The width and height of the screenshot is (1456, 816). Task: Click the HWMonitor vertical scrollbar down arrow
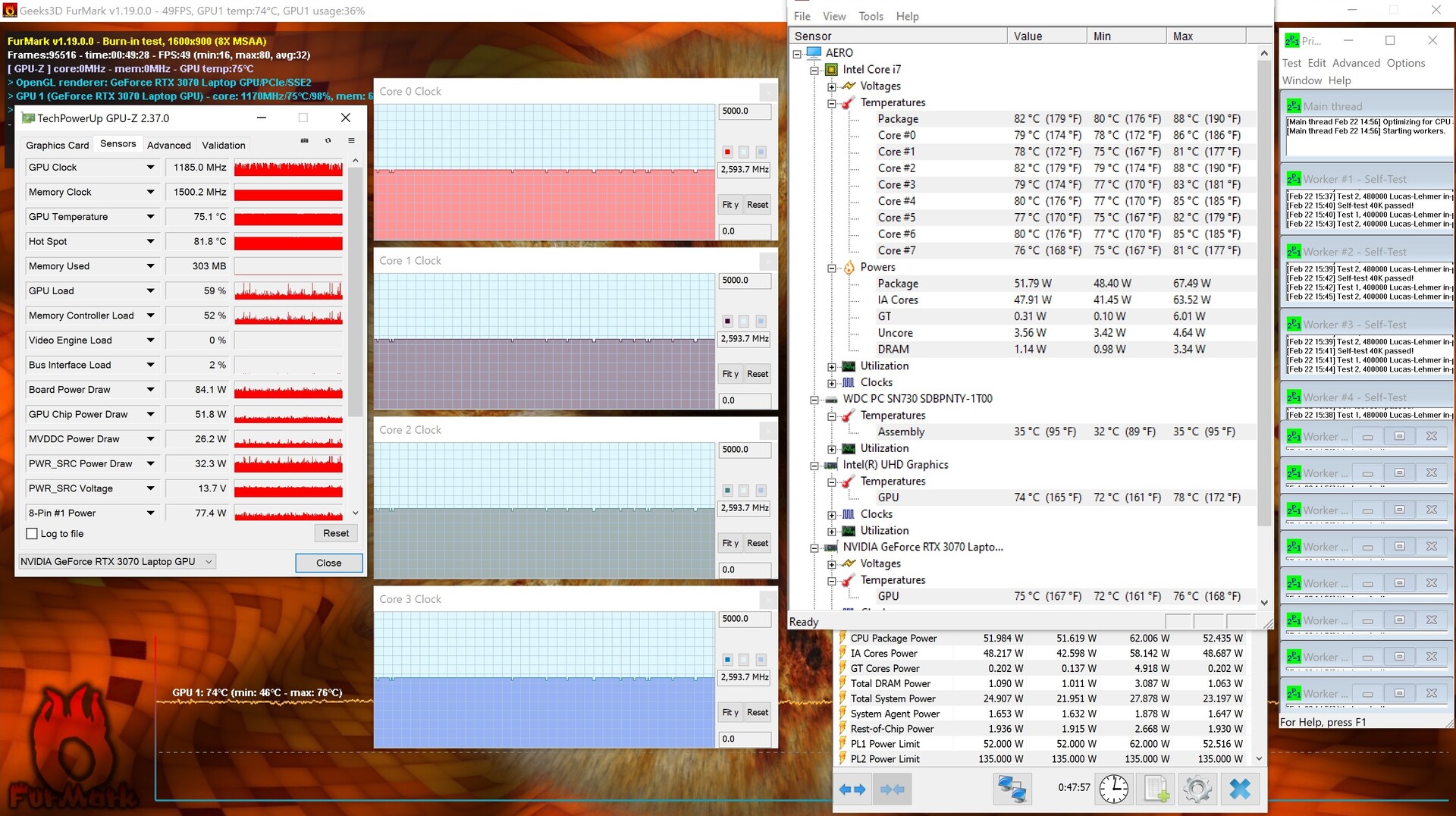click(x=1263, y=602)
